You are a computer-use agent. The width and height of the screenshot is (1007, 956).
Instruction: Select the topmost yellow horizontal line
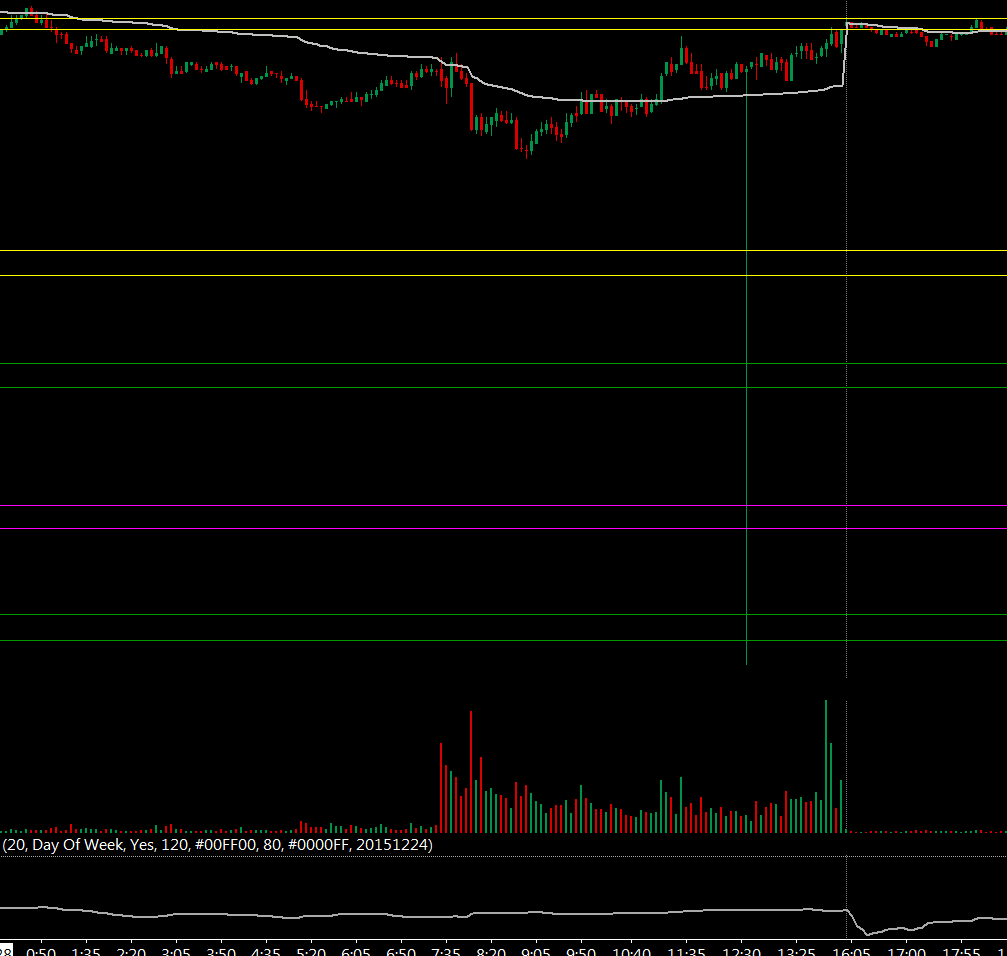(504, 19)
